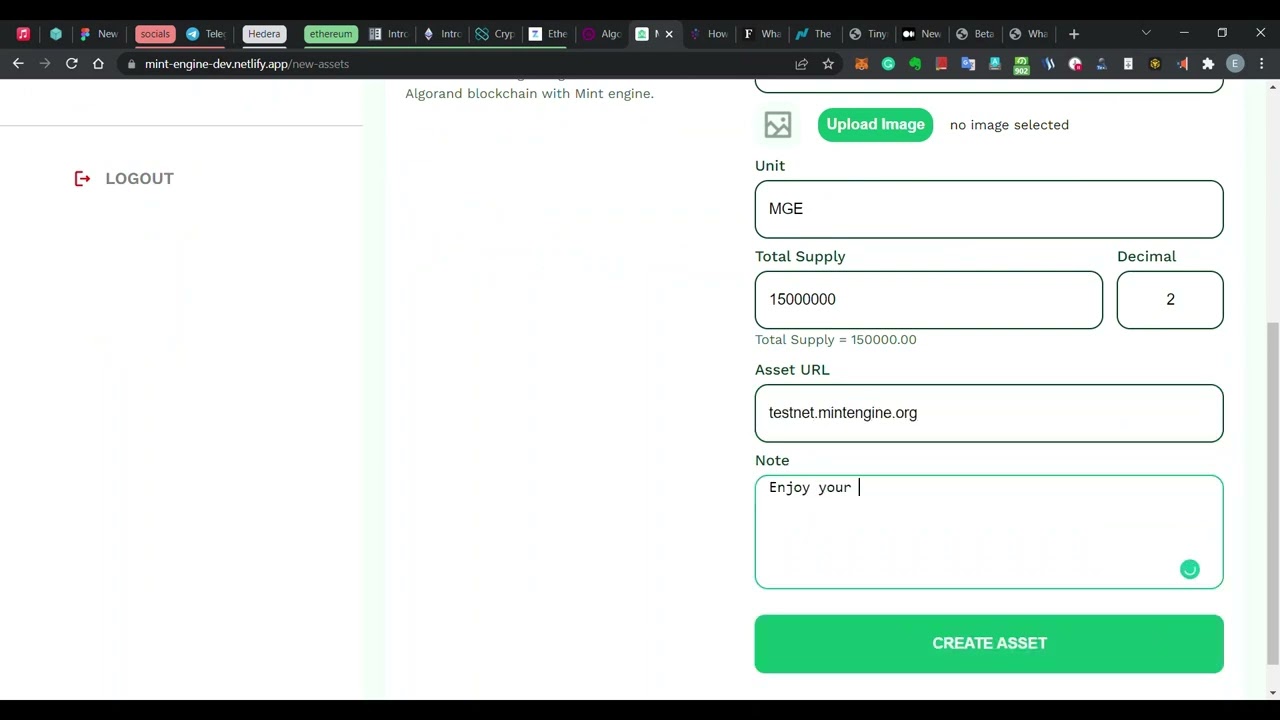This screenshot has height=720, width=1280.
Task: Expand the socials tab group
Action: coord(155,34)
